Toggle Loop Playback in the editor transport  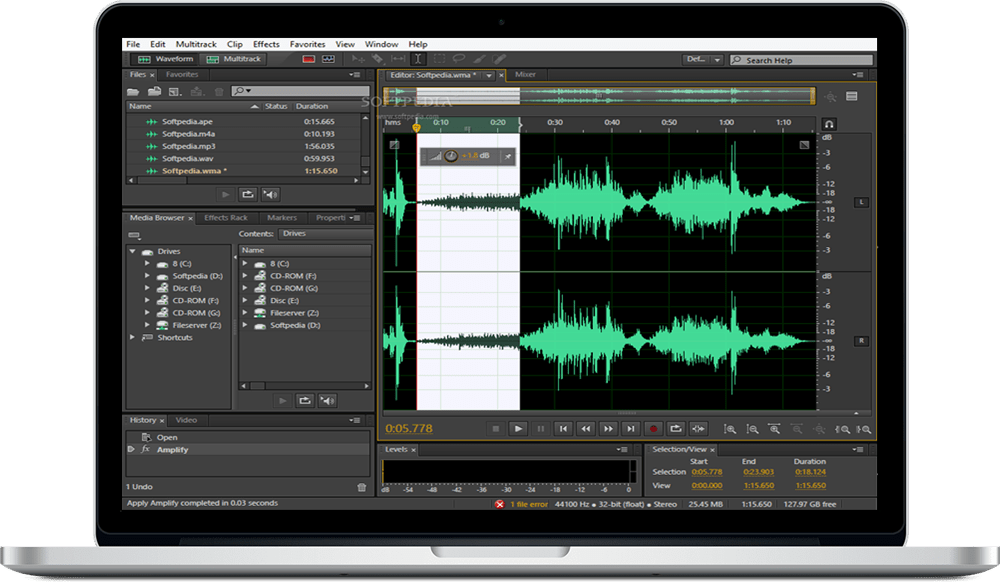[676, 429]
